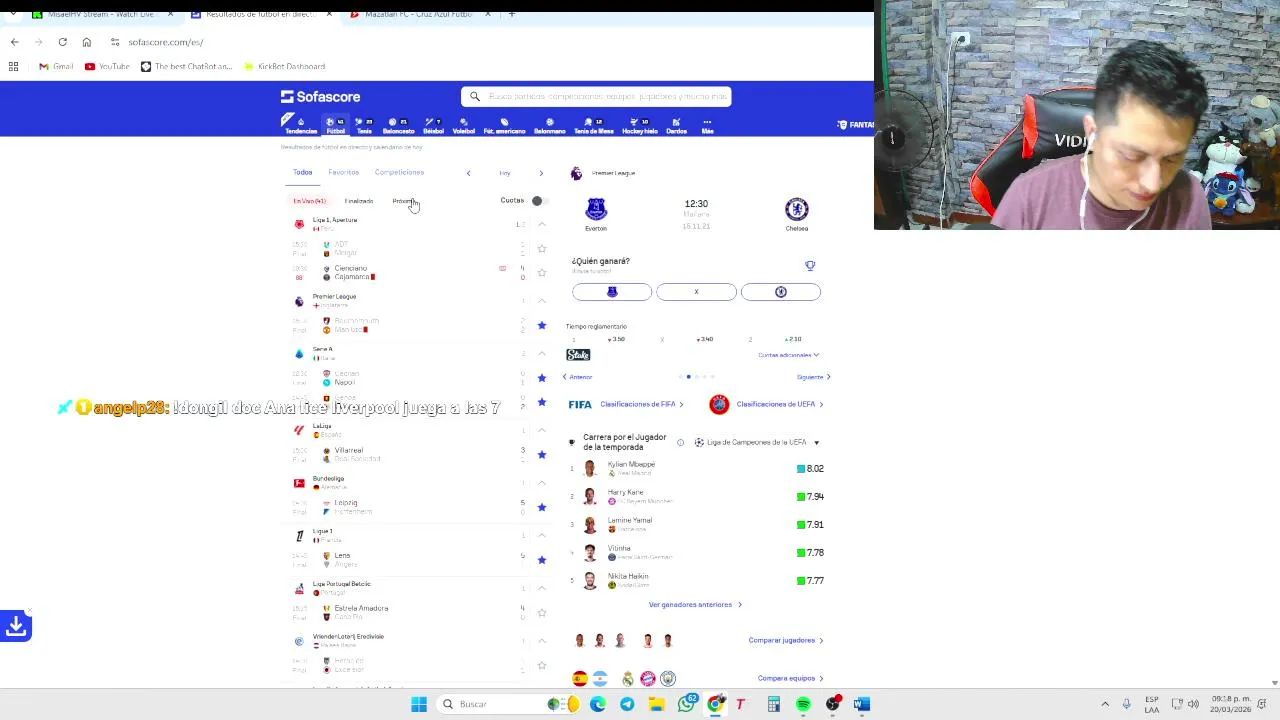Collapse the Bundesliga section
This screenshot has width=1280, height=720.
[542, 483]
